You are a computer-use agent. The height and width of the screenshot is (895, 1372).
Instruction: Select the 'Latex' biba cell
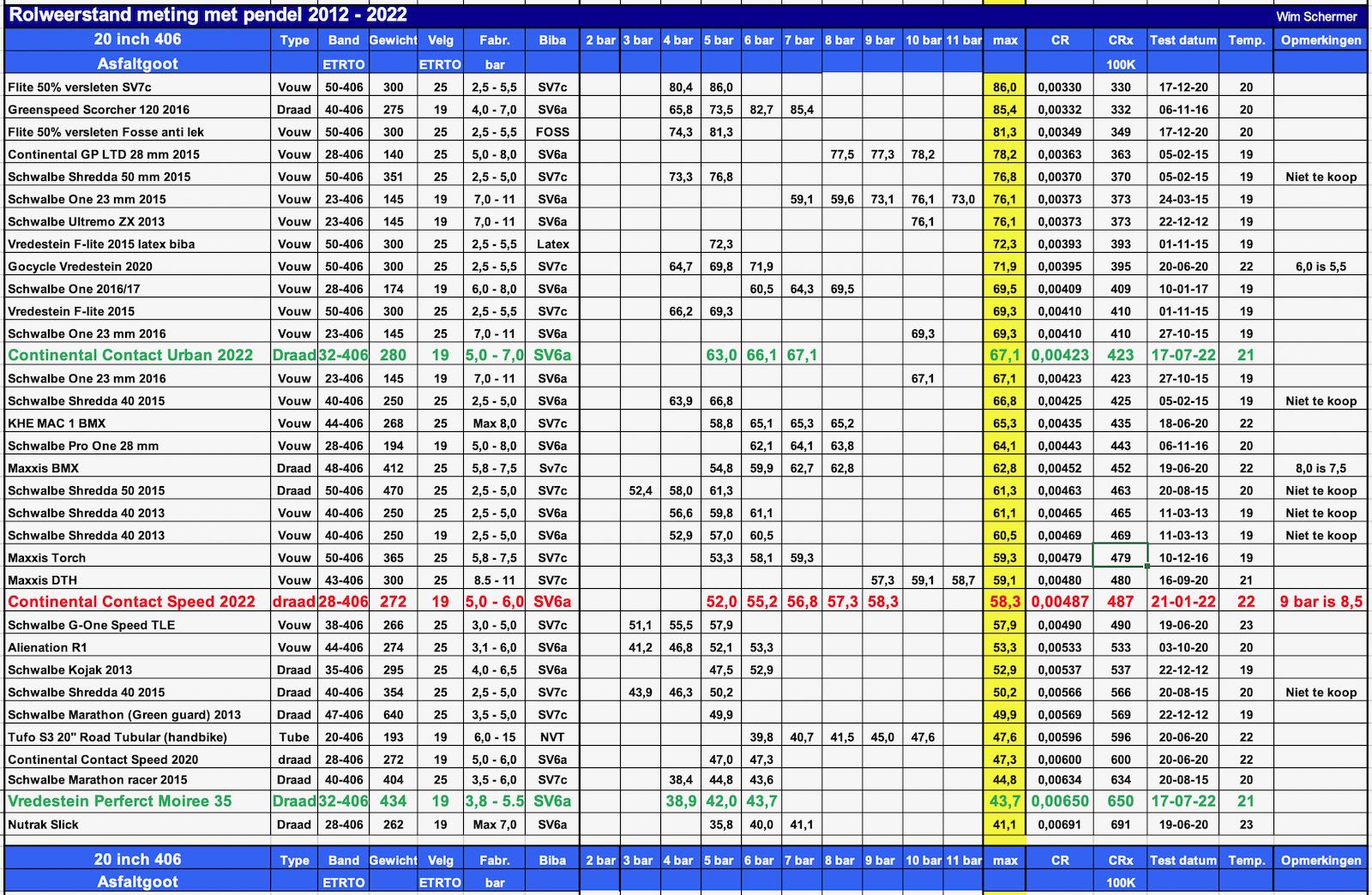click(552, 244)
